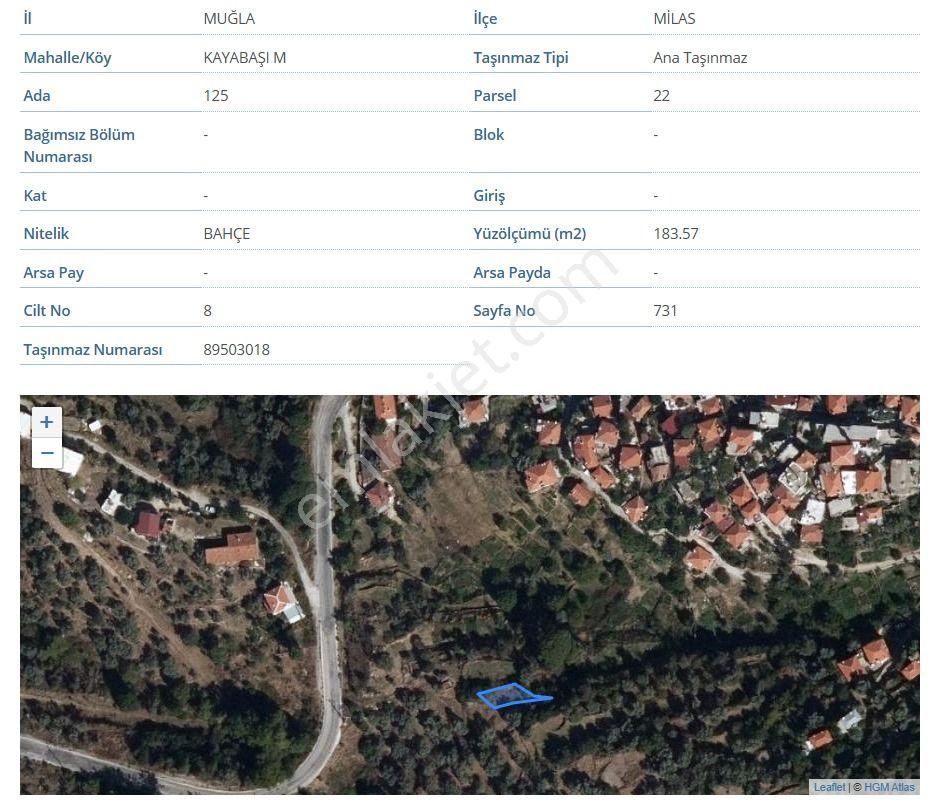
Task: Click the Mahalle/Köy label
Action: [x=67, y=57]
